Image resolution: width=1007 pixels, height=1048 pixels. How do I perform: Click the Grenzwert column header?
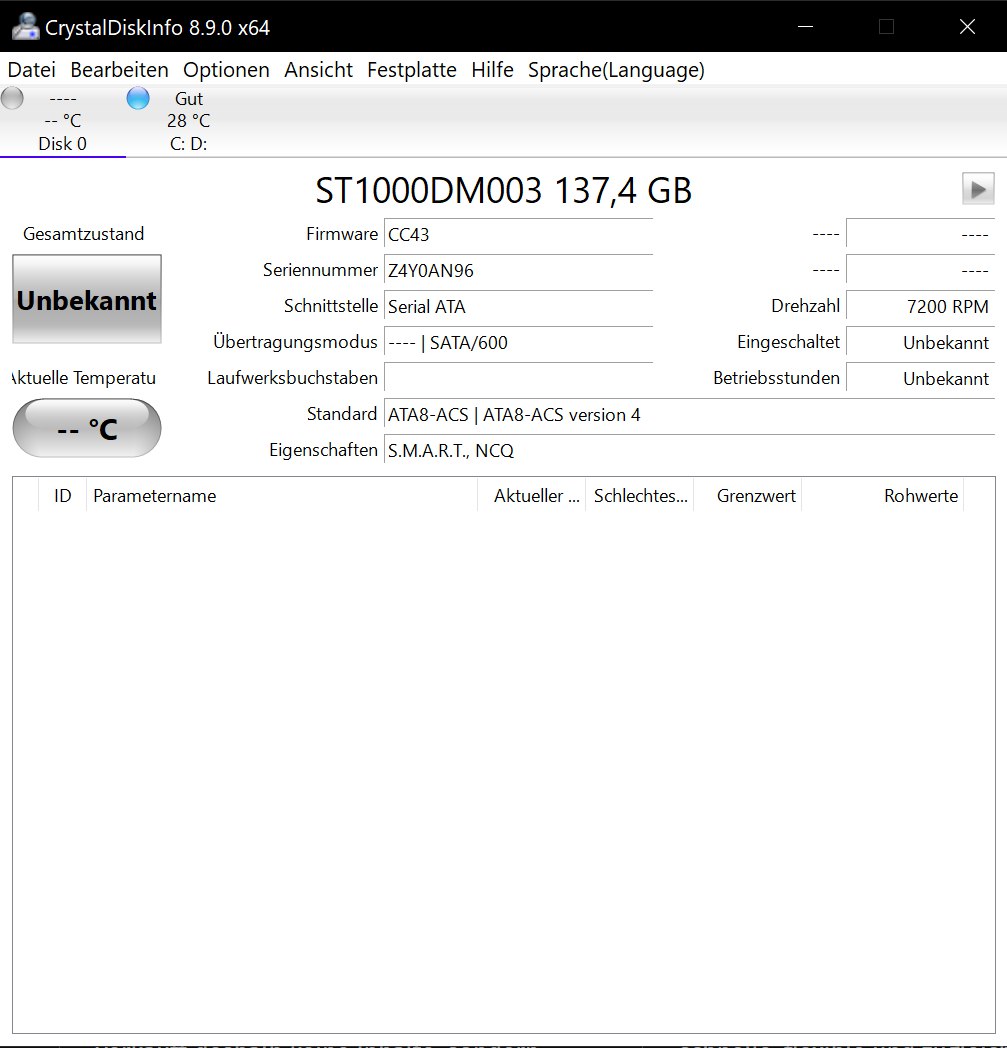pos(748,496)
